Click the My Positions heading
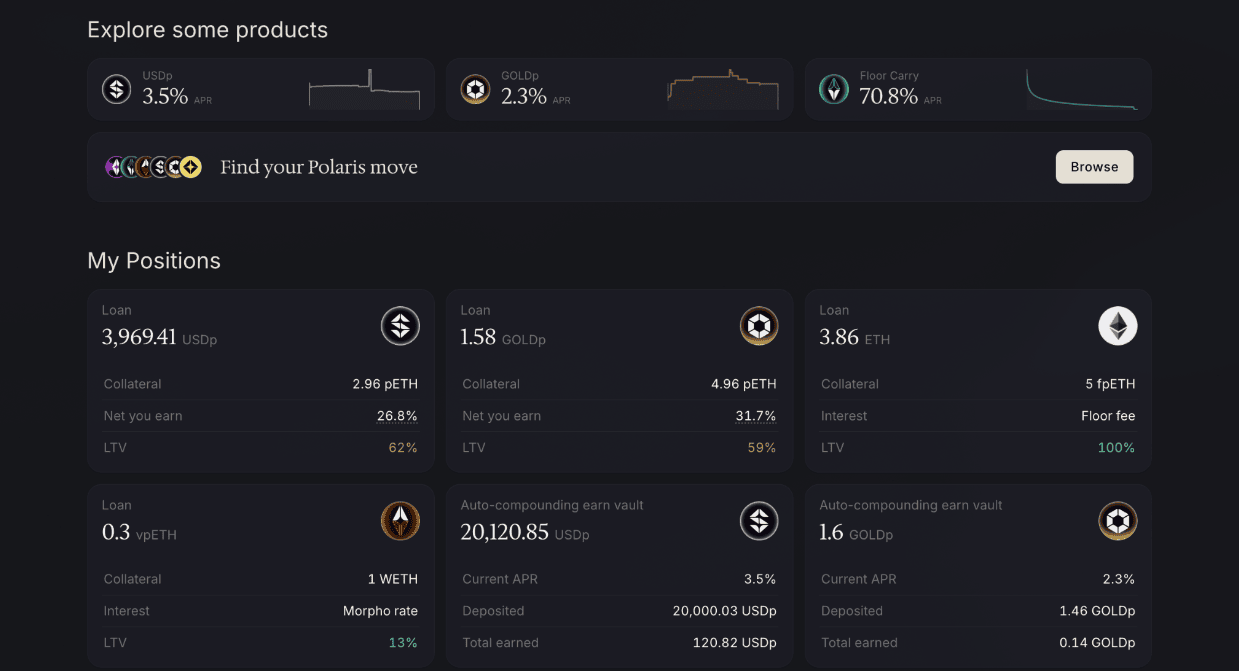Viewport: 1239px width, 671px height. [x=154, y=261]
